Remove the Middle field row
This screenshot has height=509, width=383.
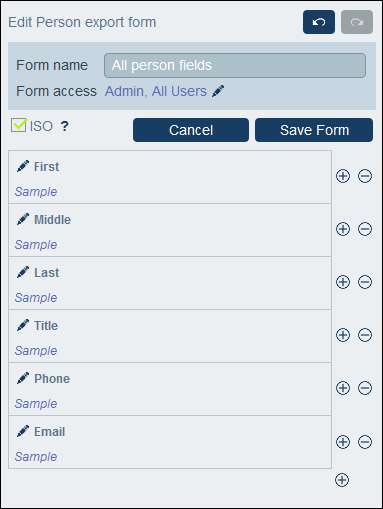point(365,229)
